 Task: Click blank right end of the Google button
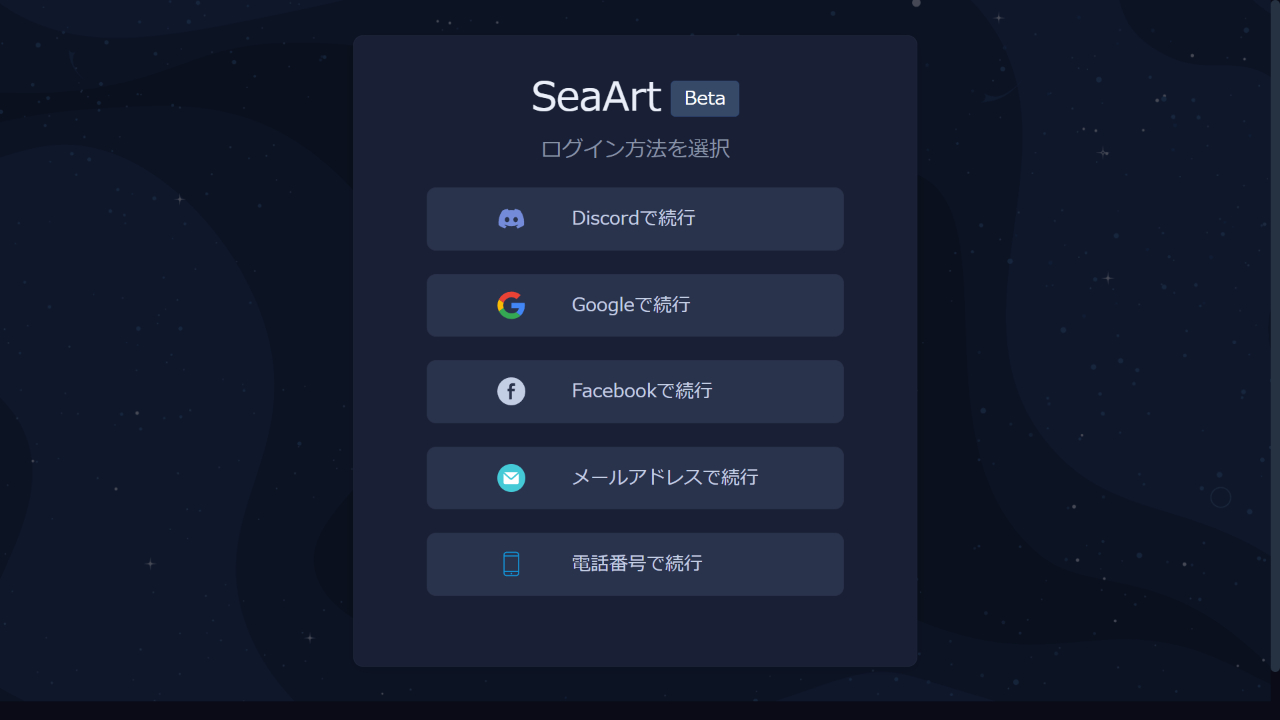[790, 305]
